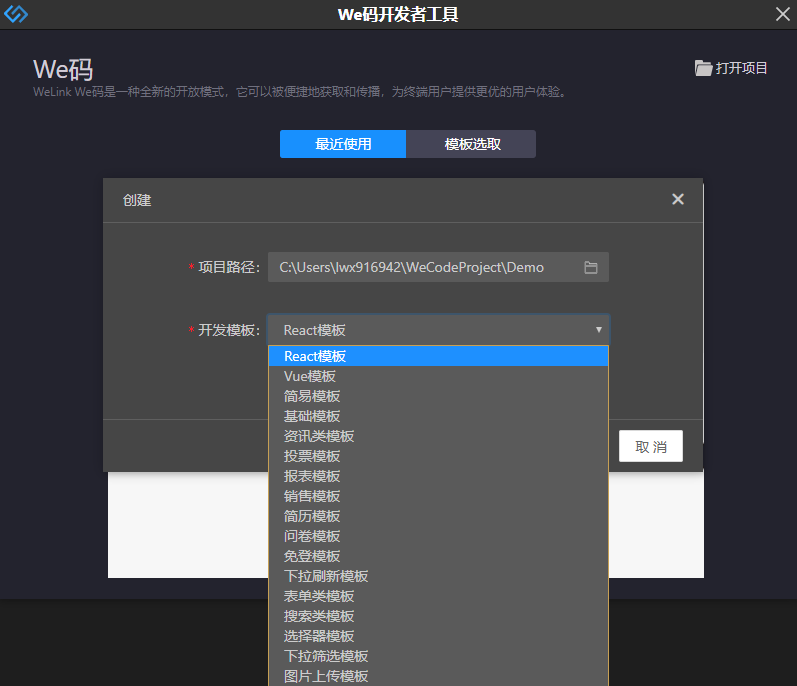Pick 搜索类模板 from the dropdown

[x=438, y=616]
